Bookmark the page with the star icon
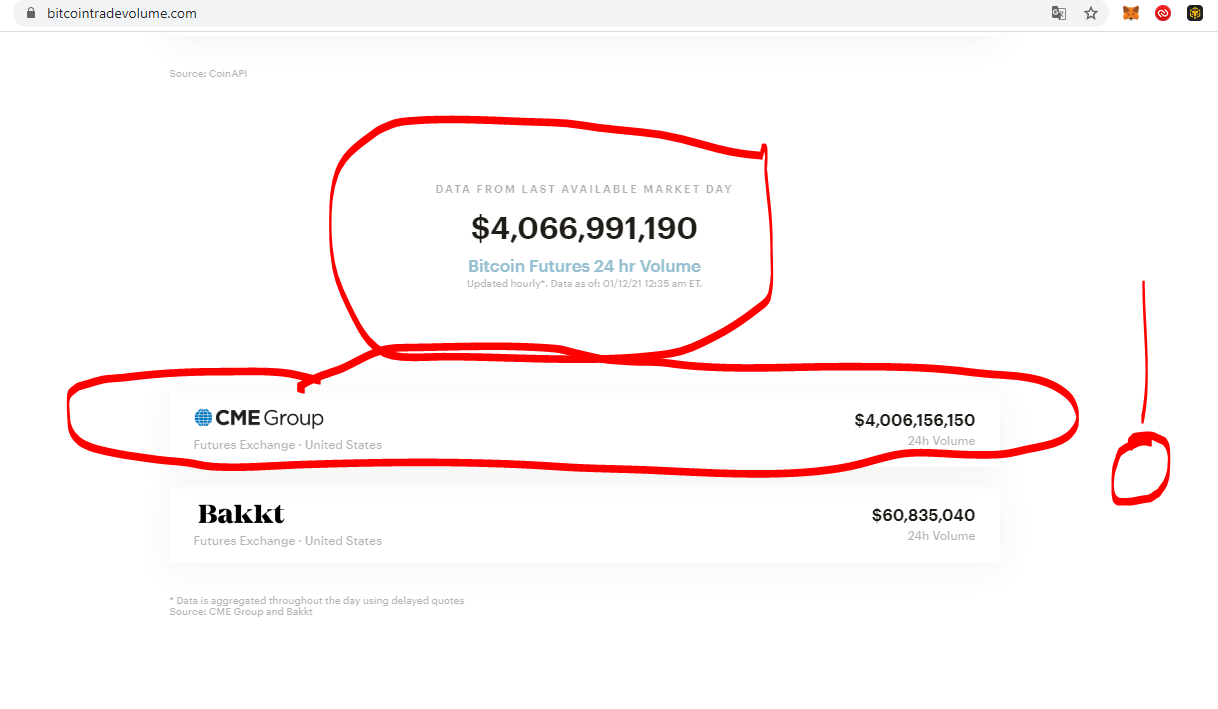 (1091, 14)
